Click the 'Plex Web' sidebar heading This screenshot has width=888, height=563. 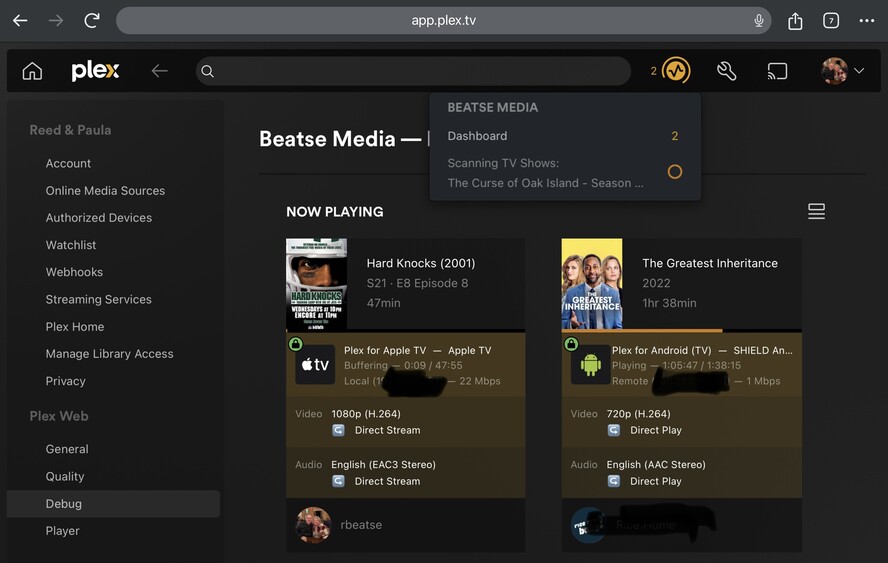(59, 416)
